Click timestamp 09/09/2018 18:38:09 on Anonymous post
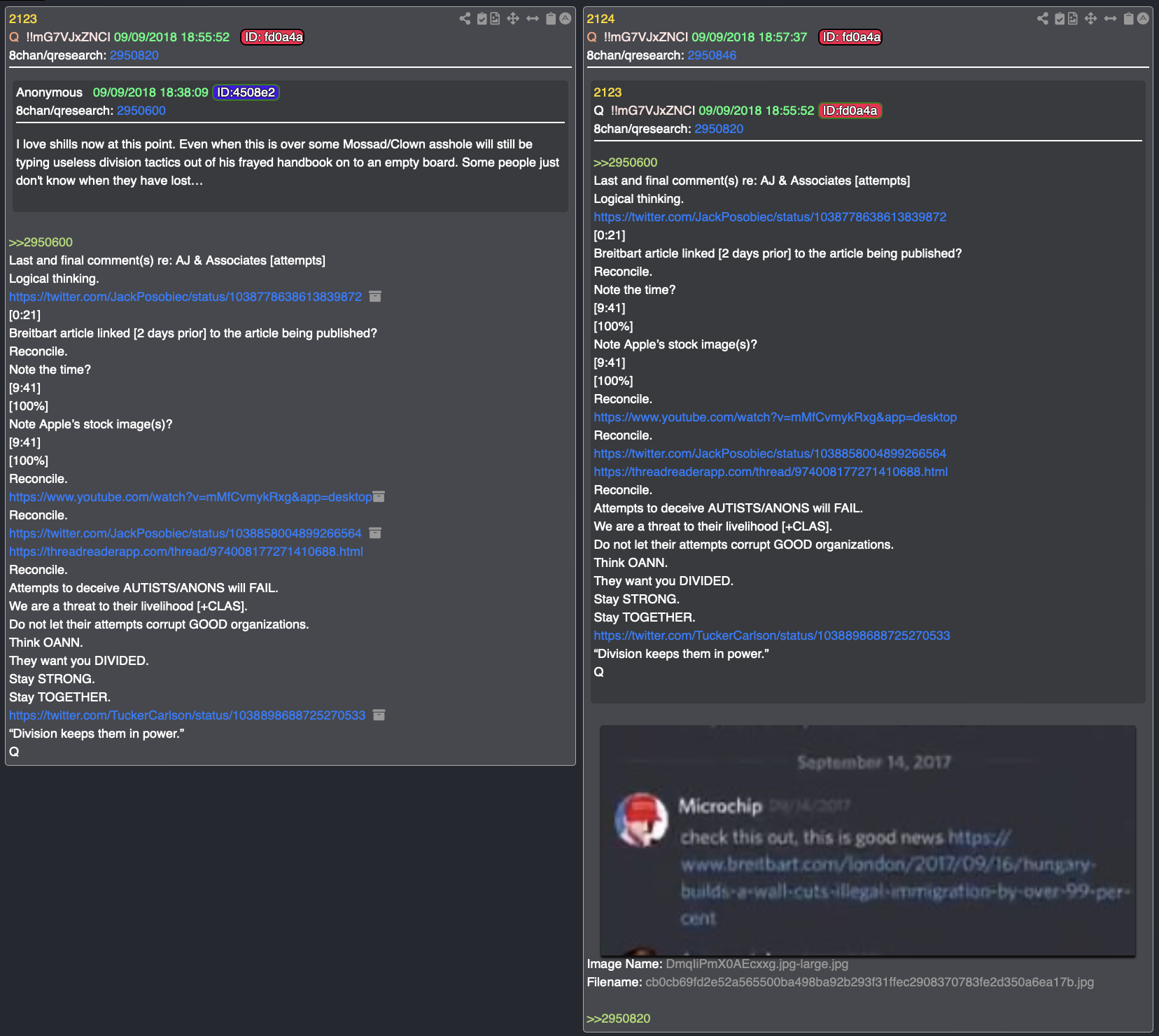The image size is (1159, 1036). tap(150, 92)
